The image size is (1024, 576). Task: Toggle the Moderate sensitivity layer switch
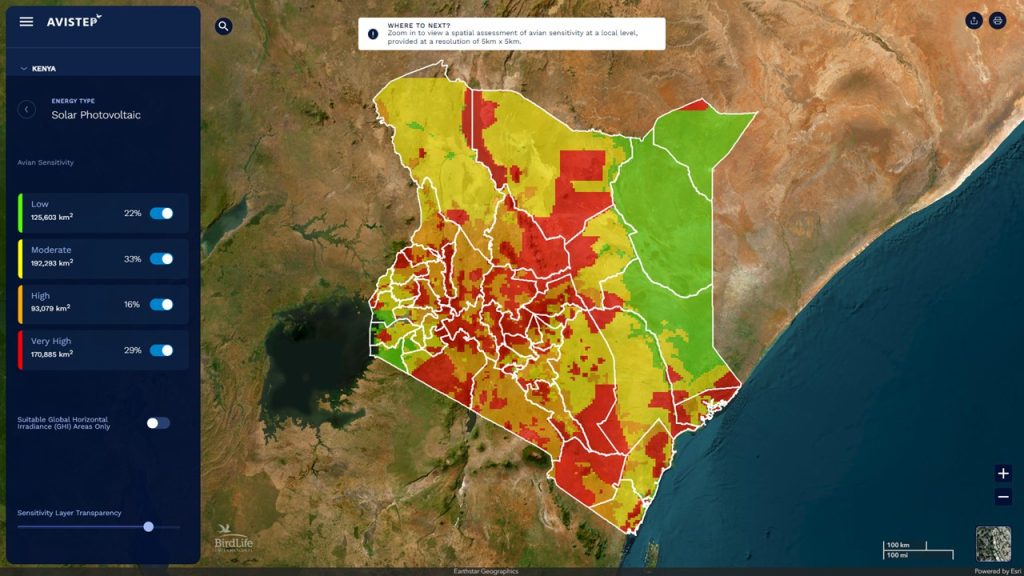[x=160, y=258]
